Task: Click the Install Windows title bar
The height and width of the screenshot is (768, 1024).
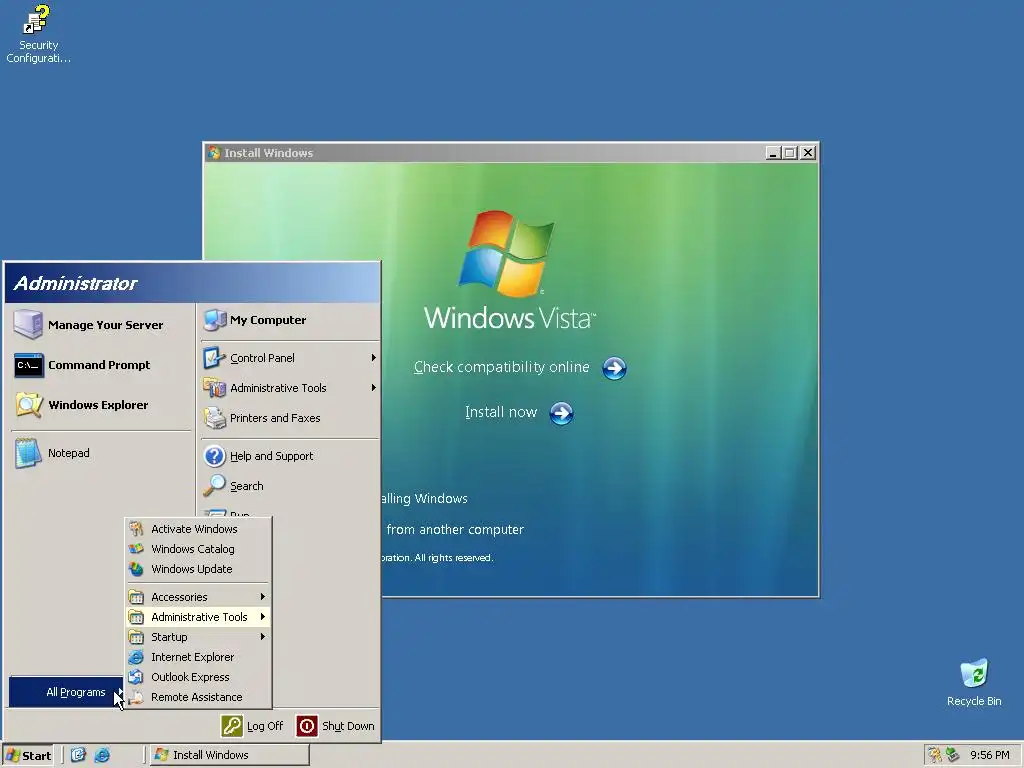Action: click(483, 153)
